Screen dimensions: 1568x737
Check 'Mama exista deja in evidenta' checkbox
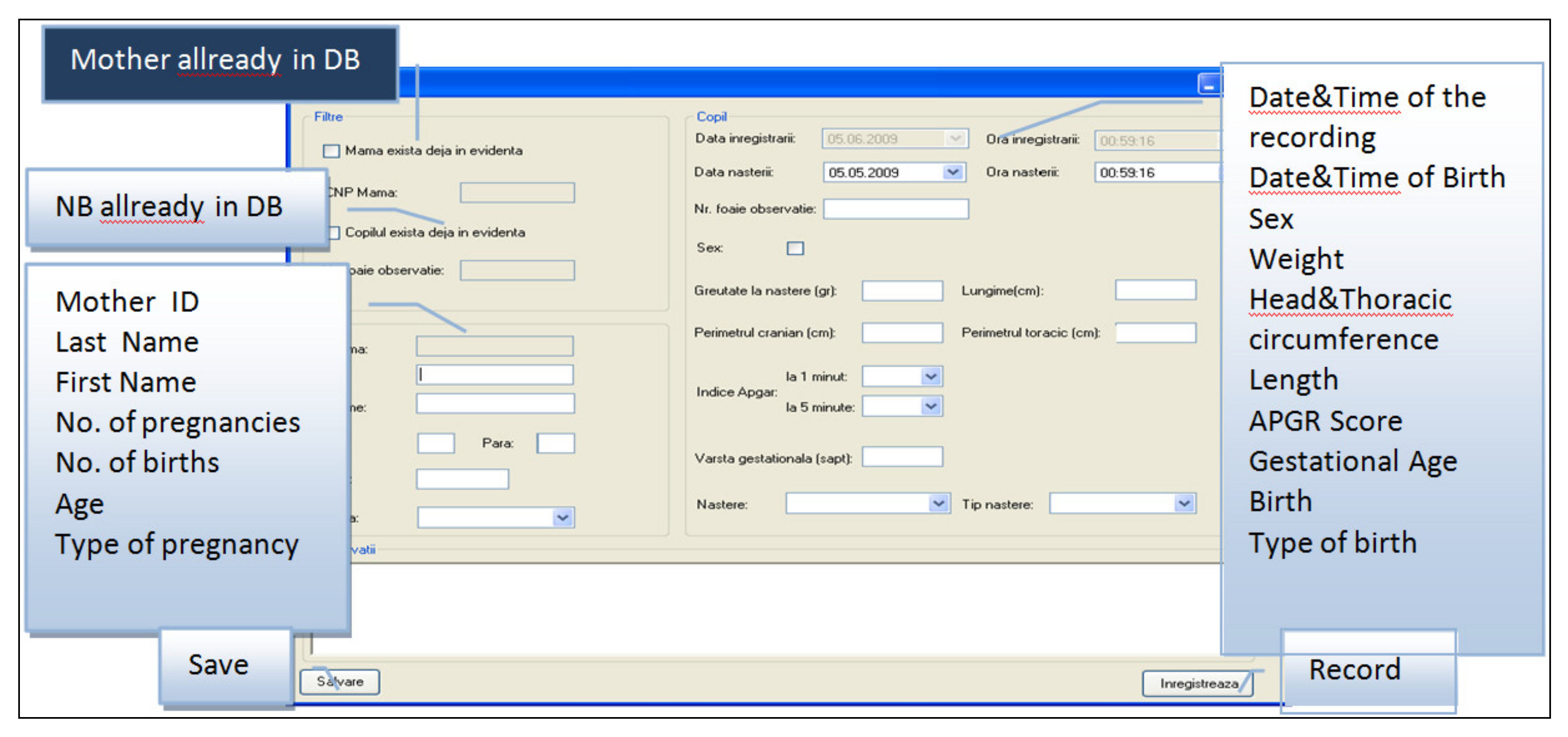click(331, 151)
